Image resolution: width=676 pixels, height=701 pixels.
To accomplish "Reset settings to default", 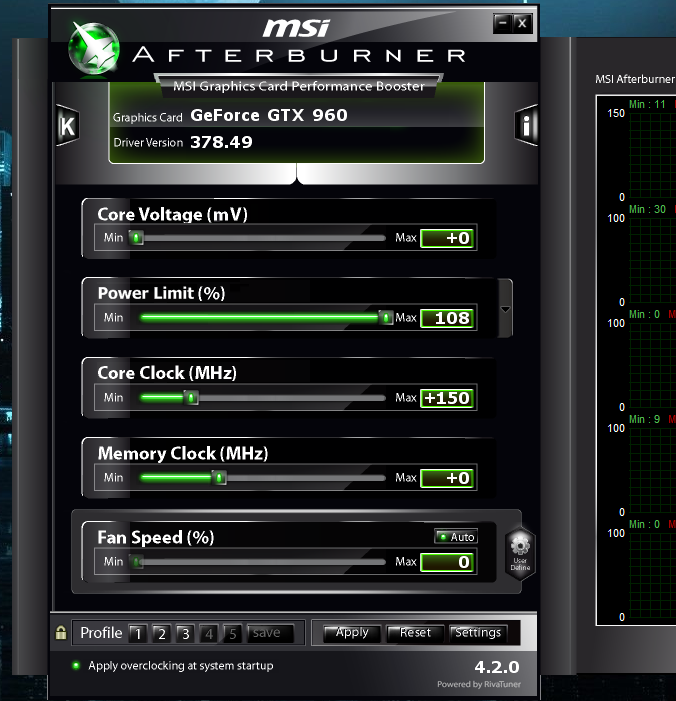I will (415, 633).
